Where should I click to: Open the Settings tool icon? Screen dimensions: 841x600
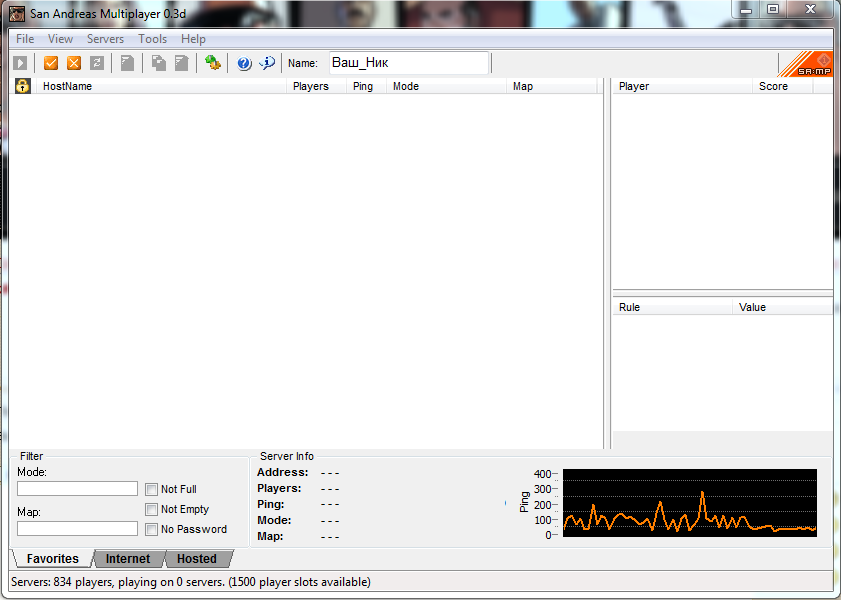213,63
